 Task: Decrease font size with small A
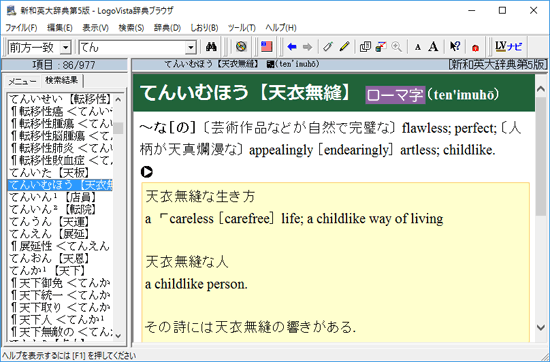(417, 47)
